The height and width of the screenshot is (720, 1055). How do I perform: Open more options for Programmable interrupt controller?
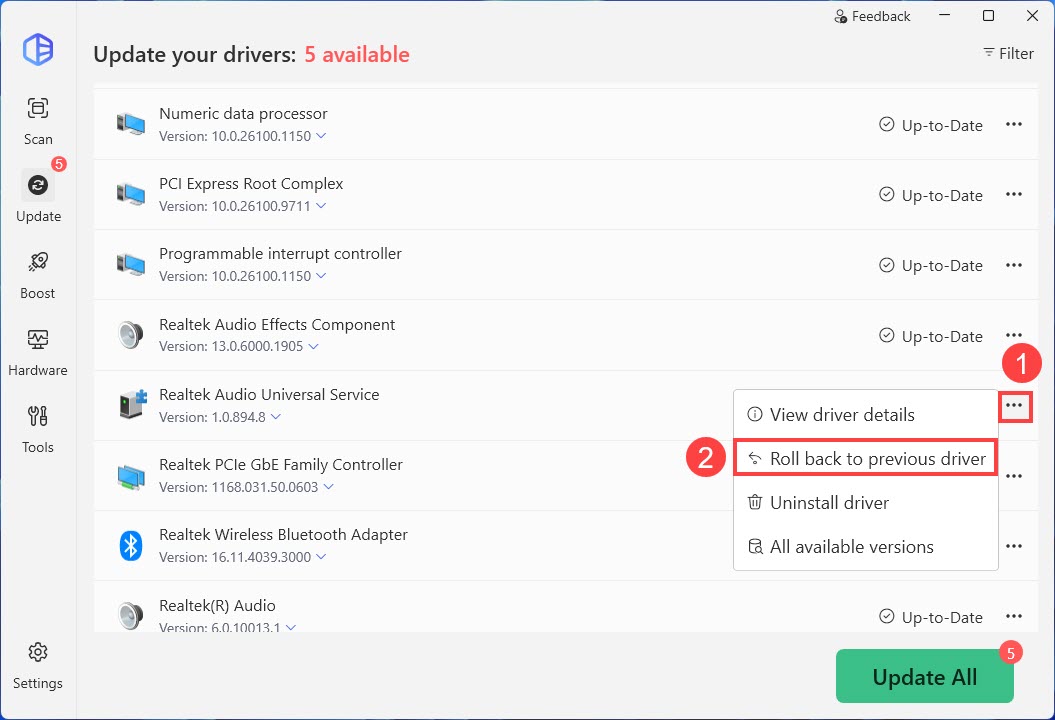click(x=1014, y=265)
